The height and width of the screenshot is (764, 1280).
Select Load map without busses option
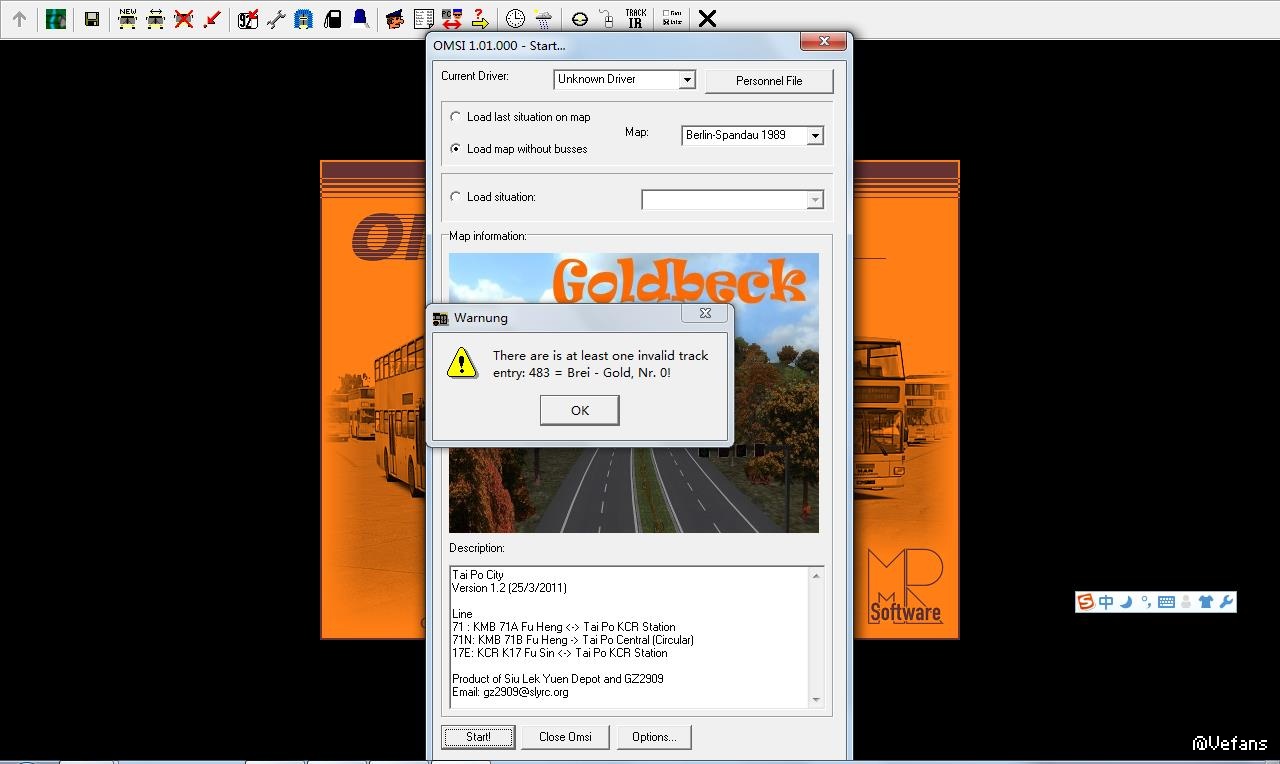click(x=456, y=149)
